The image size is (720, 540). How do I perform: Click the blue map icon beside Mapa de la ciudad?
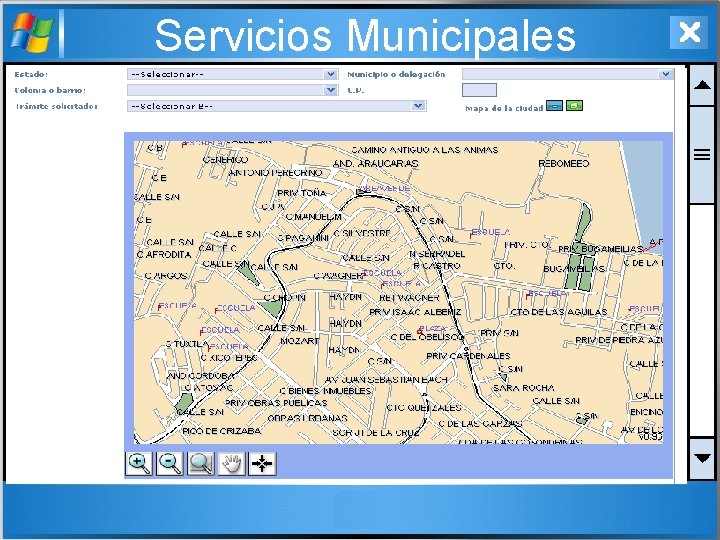(x=555, y=106)
